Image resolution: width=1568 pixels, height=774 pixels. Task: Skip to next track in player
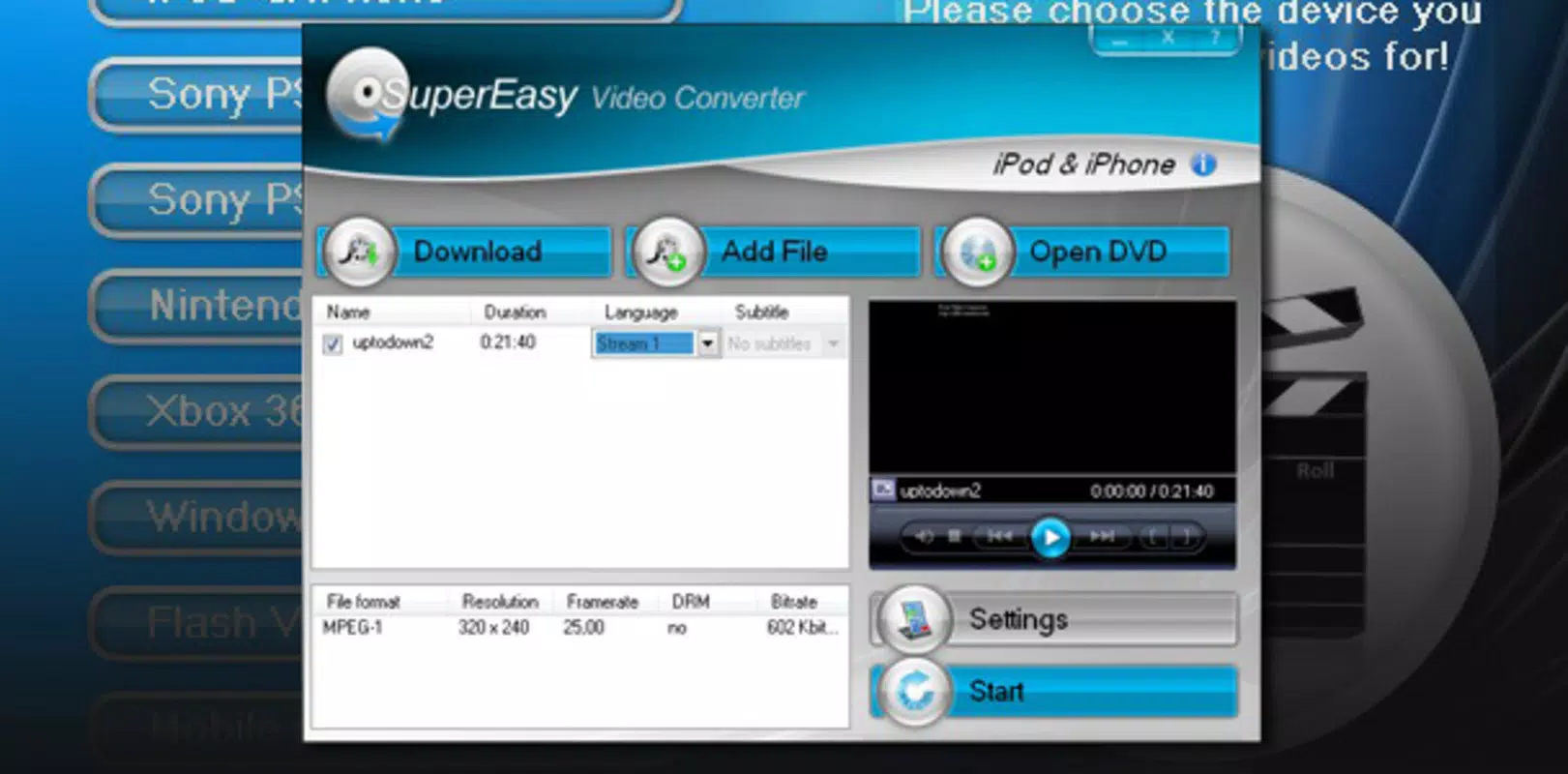(1102, 536)
